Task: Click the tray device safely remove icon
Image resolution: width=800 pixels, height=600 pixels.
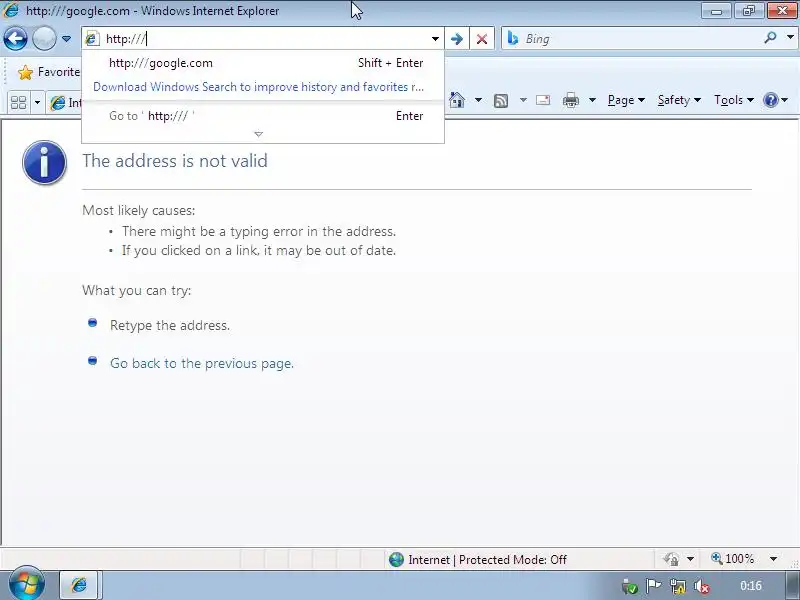Action: (x=630, y=586)
